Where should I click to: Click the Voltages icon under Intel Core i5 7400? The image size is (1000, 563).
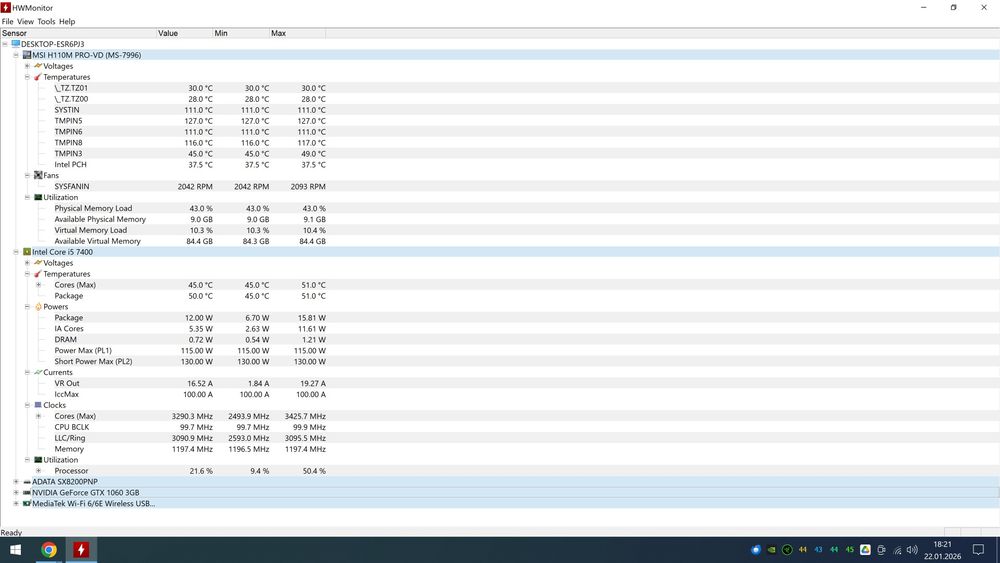pos(38,263)
